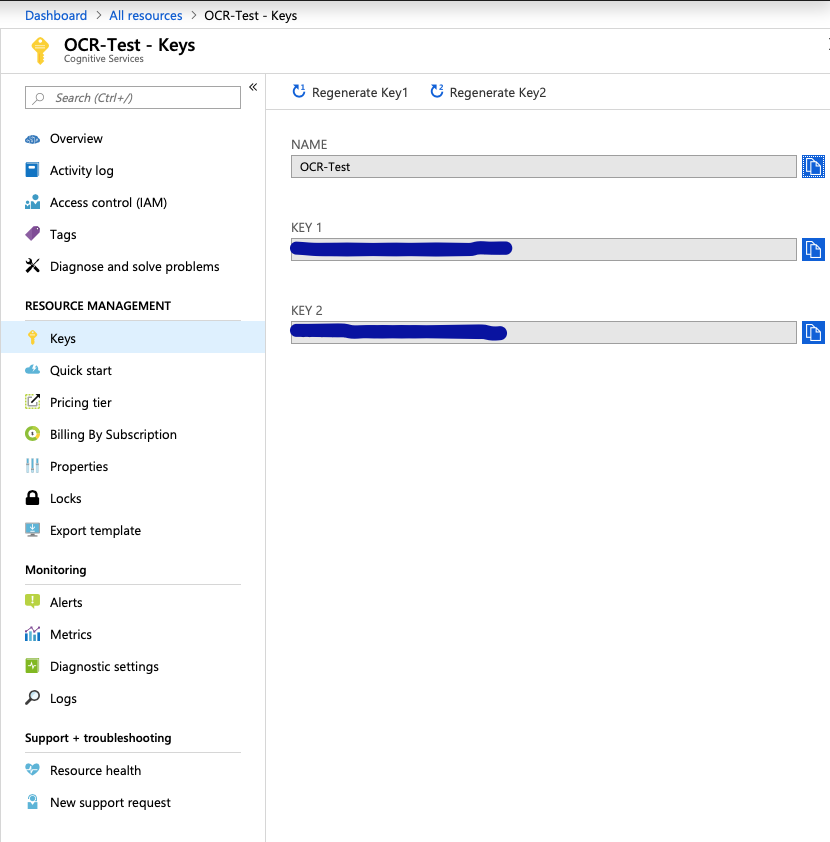Click the Regenerate Key2 button

pos(488,92)
